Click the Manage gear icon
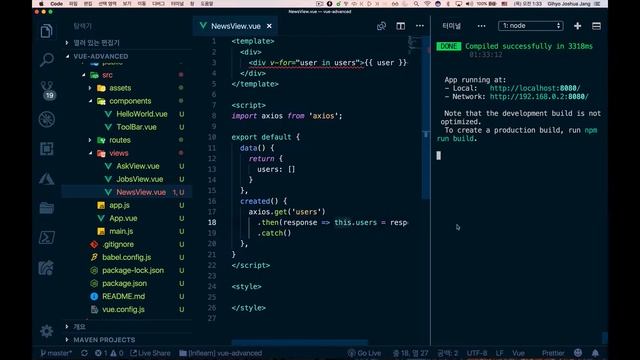640x360 pixels. click(x=47, y=331)
